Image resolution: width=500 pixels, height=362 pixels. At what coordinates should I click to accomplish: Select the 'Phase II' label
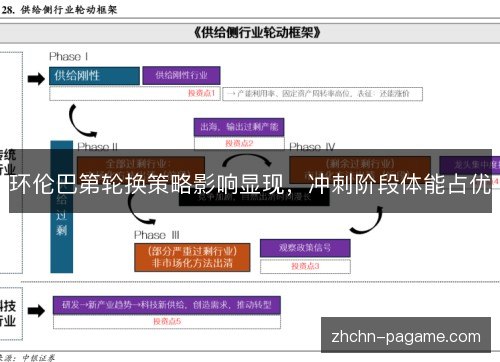[97, 146]
